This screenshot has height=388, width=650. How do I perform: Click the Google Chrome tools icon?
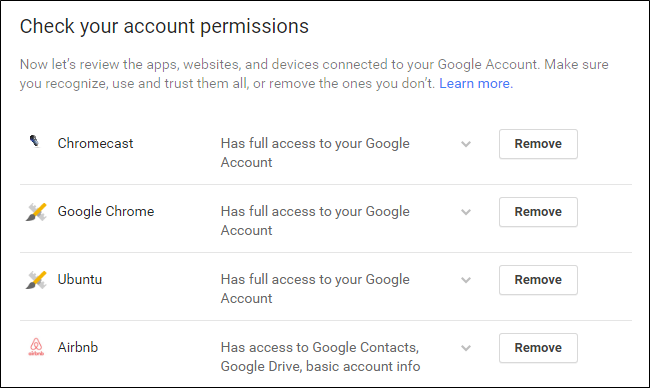pyautogui.click(x=36, y=212)
